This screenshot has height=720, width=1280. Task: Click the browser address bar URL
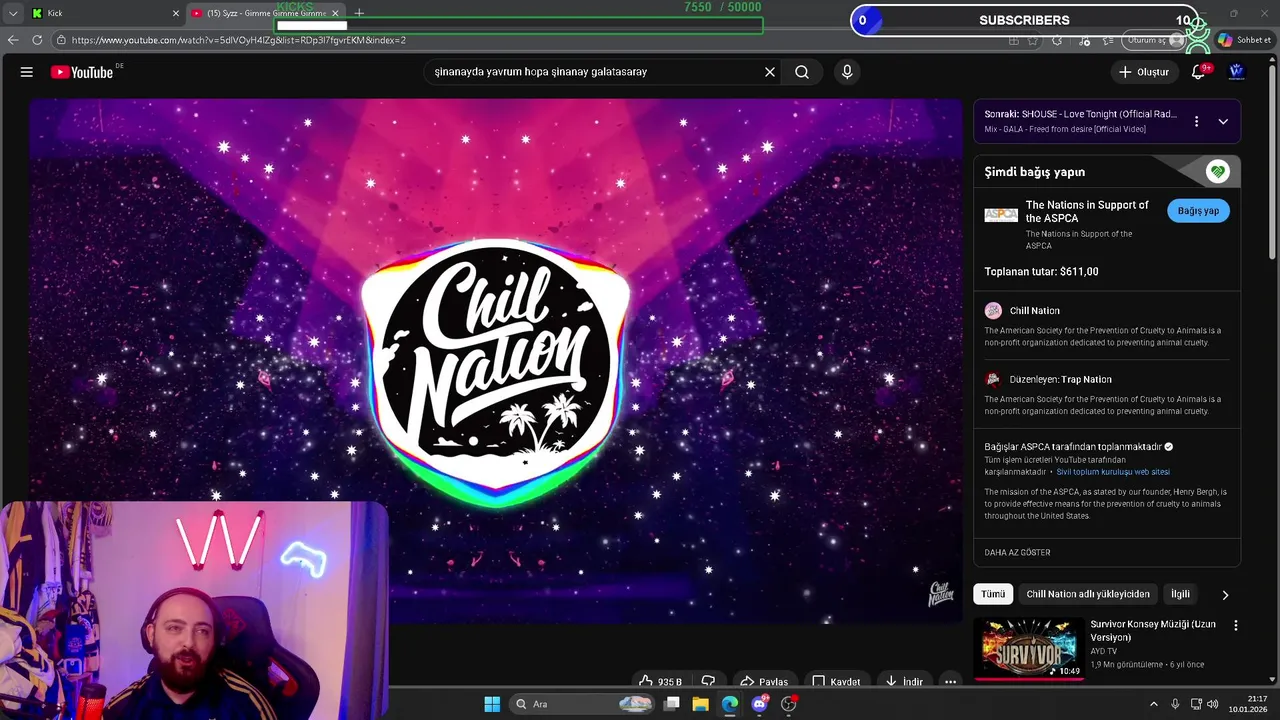click(239, 40)
